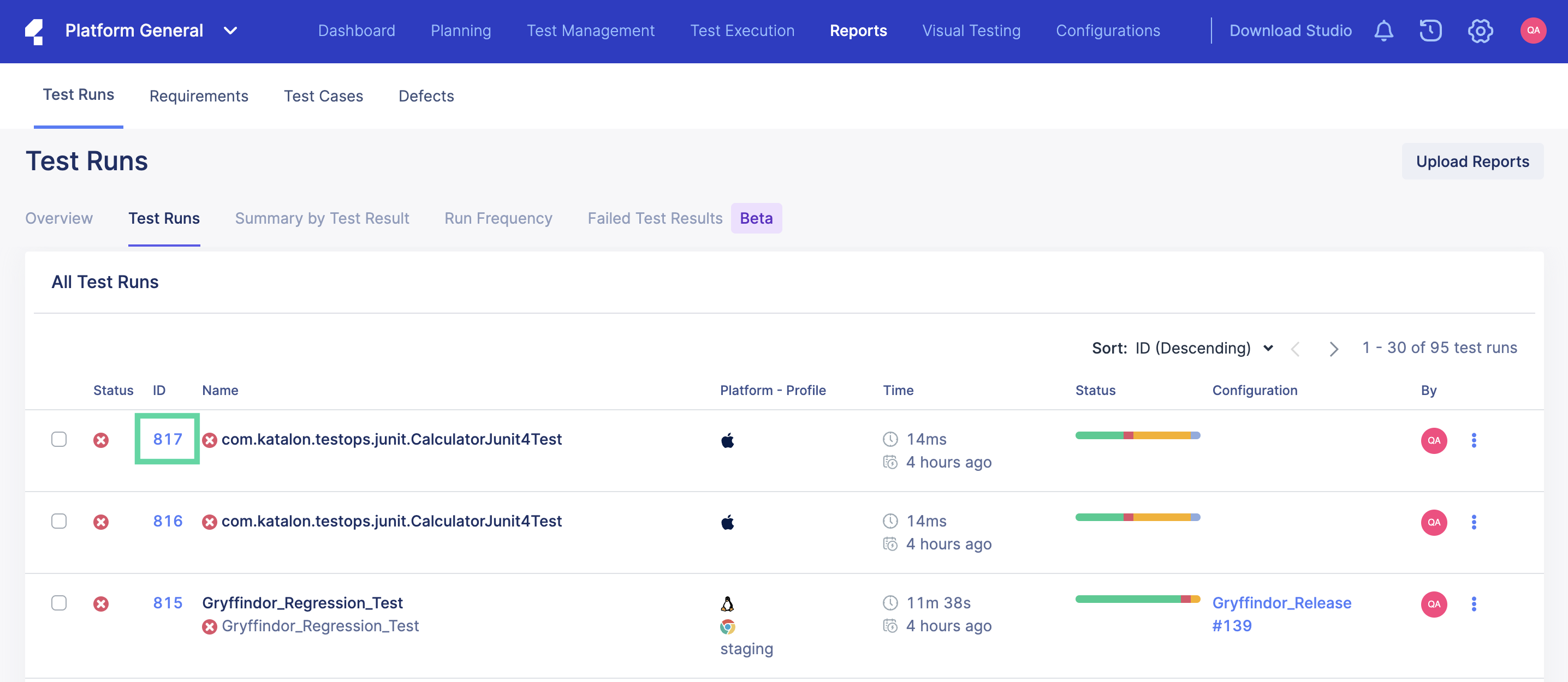Screen dimensions: 1568x682
Task: Toggle the checkbox for test run 817
Action: pyautogui.click(x=59, y=439)
